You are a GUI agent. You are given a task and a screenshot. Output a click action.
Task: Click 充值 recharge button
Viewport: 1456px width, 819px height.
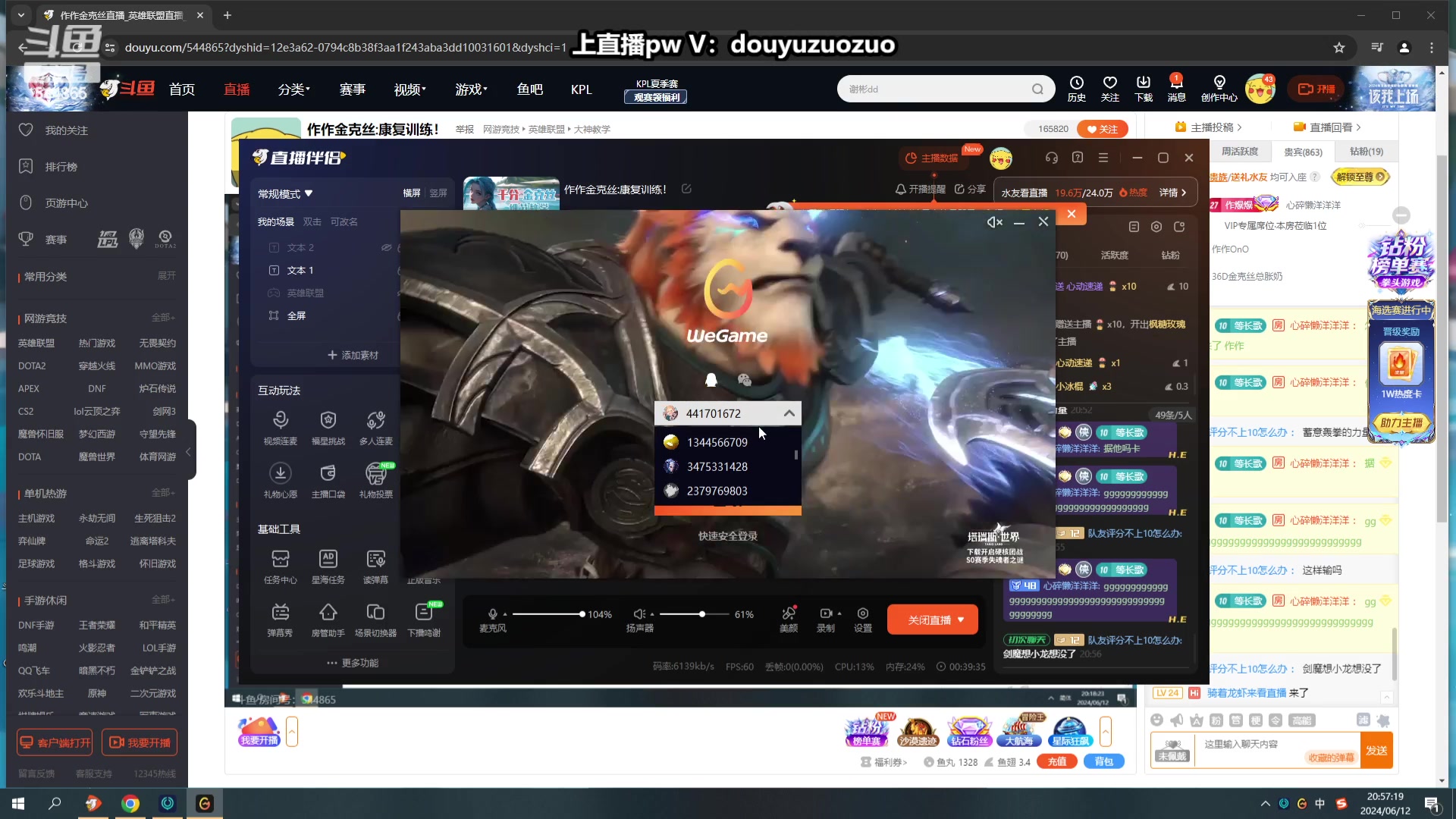click(1057, 761)
